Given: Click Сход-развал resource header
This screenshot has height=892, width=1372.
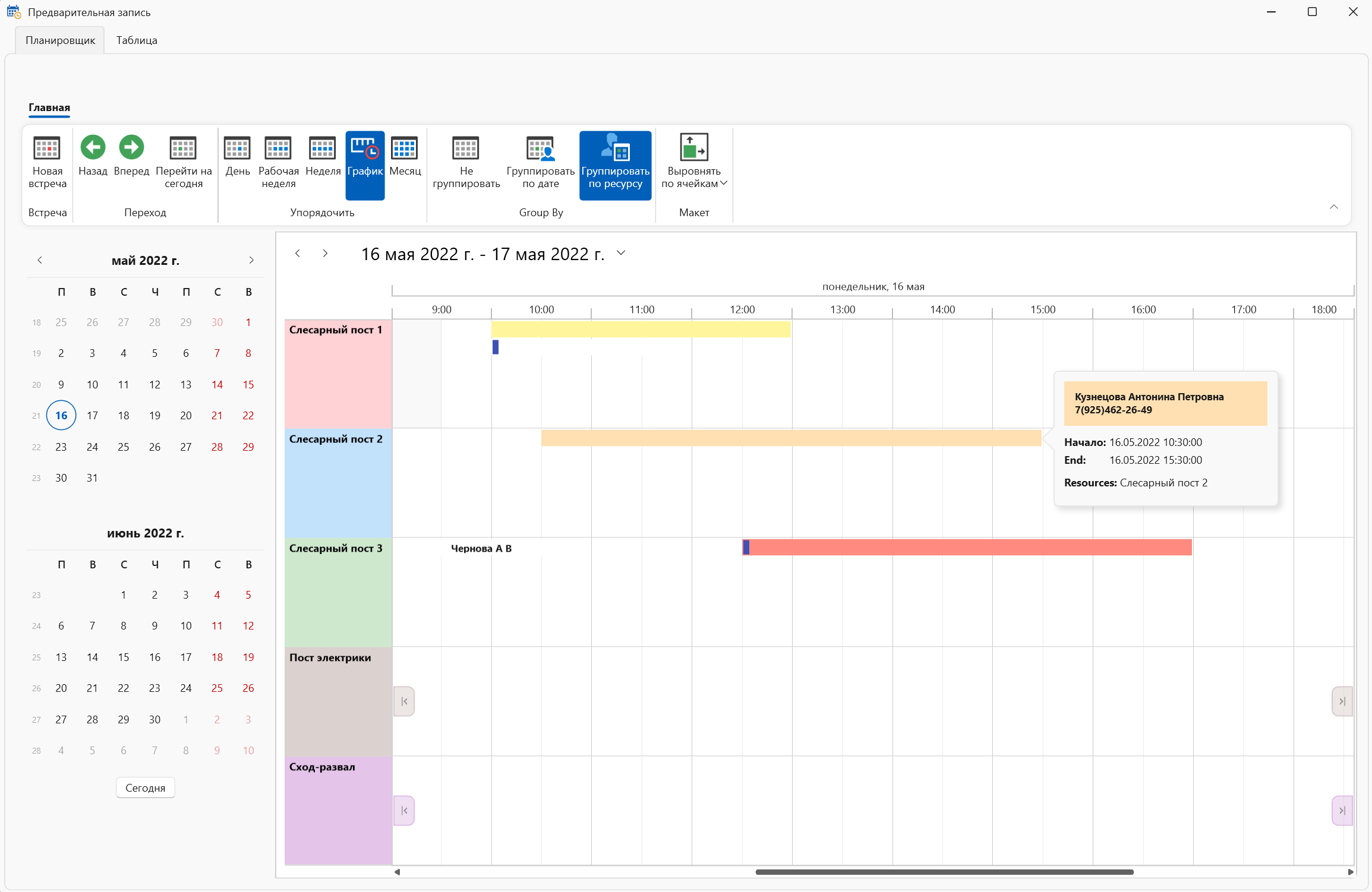Looking at the screenshot, I should [338, 811].
